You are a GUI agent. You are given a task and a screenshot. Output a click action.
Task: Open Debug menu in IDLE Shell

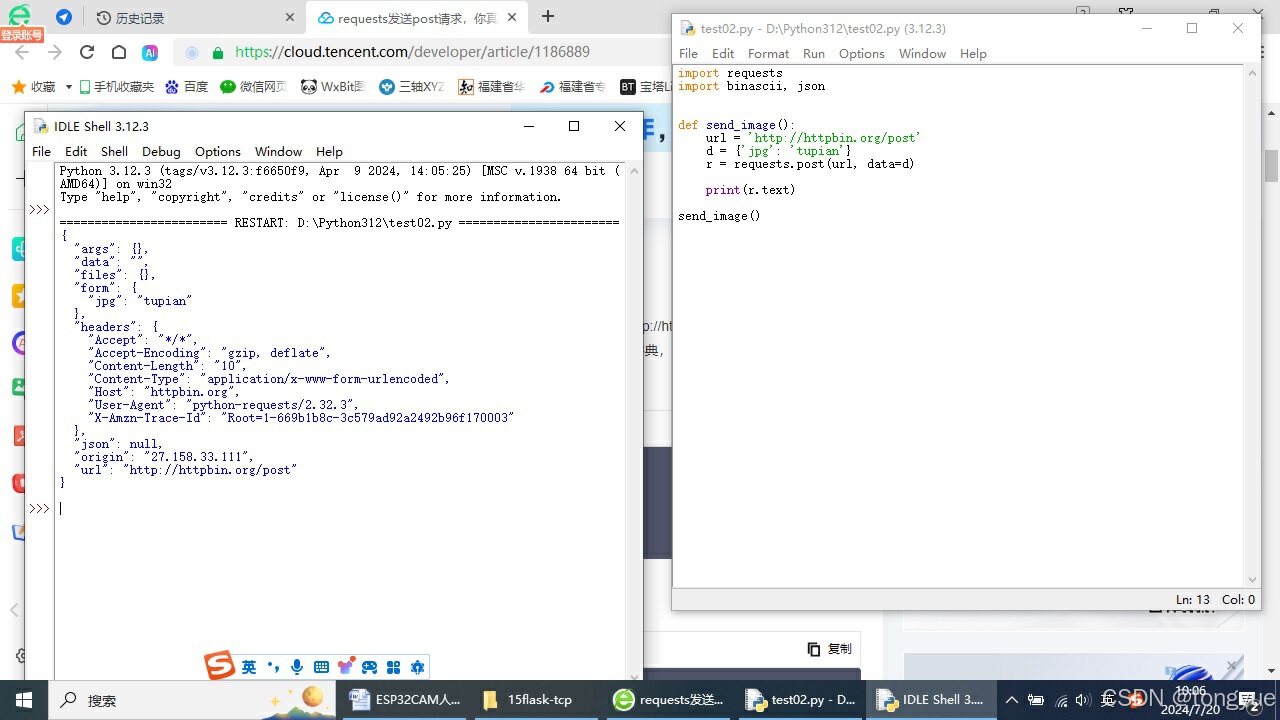(161, 151)
